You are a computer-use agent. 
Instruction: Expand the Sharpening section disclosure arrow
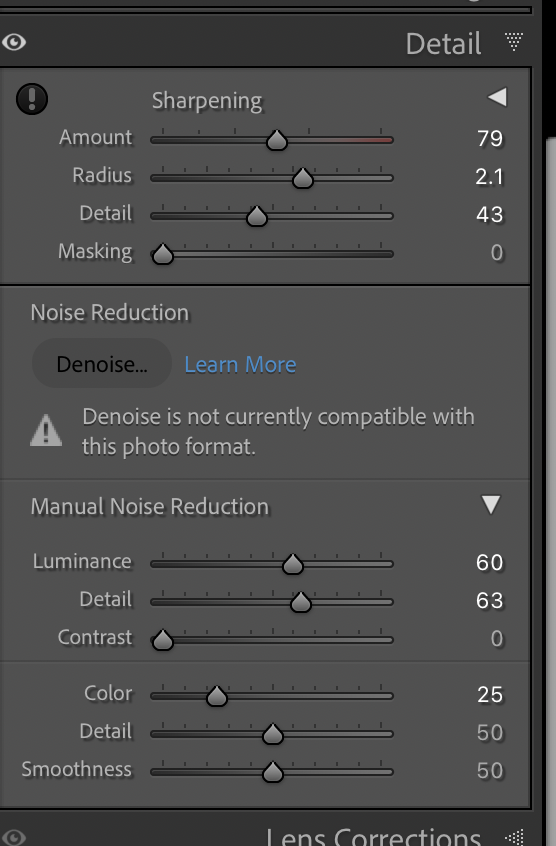[x=497, y=97]
